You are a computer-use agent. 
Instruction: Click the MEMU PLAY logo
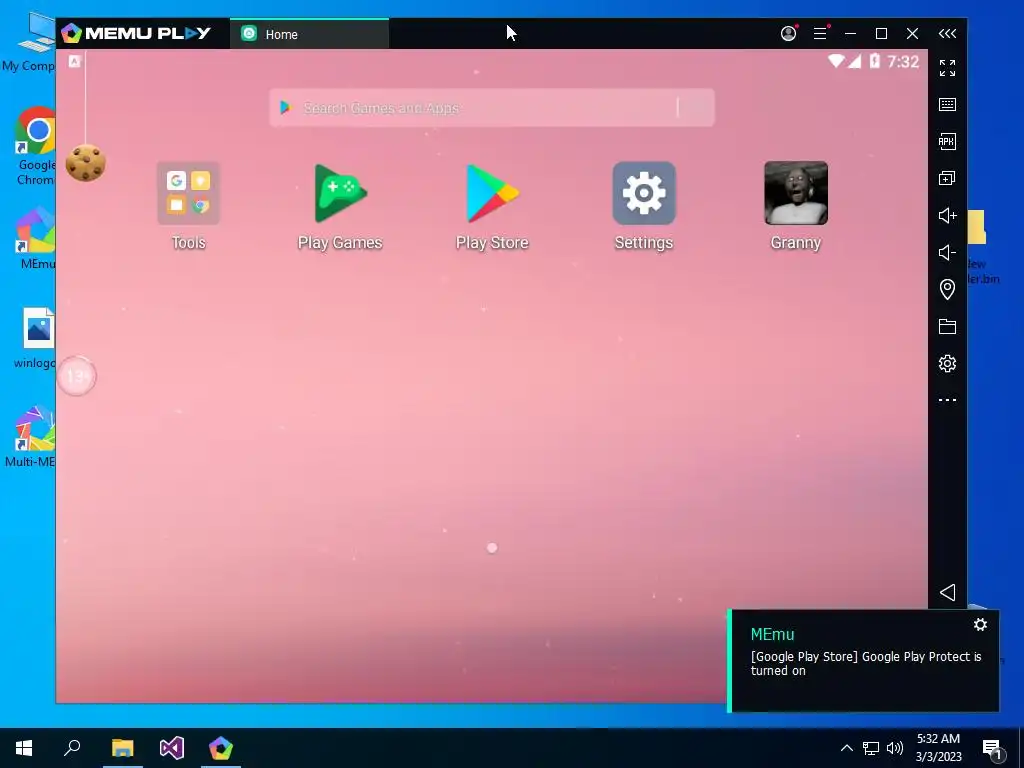(136, 33)
